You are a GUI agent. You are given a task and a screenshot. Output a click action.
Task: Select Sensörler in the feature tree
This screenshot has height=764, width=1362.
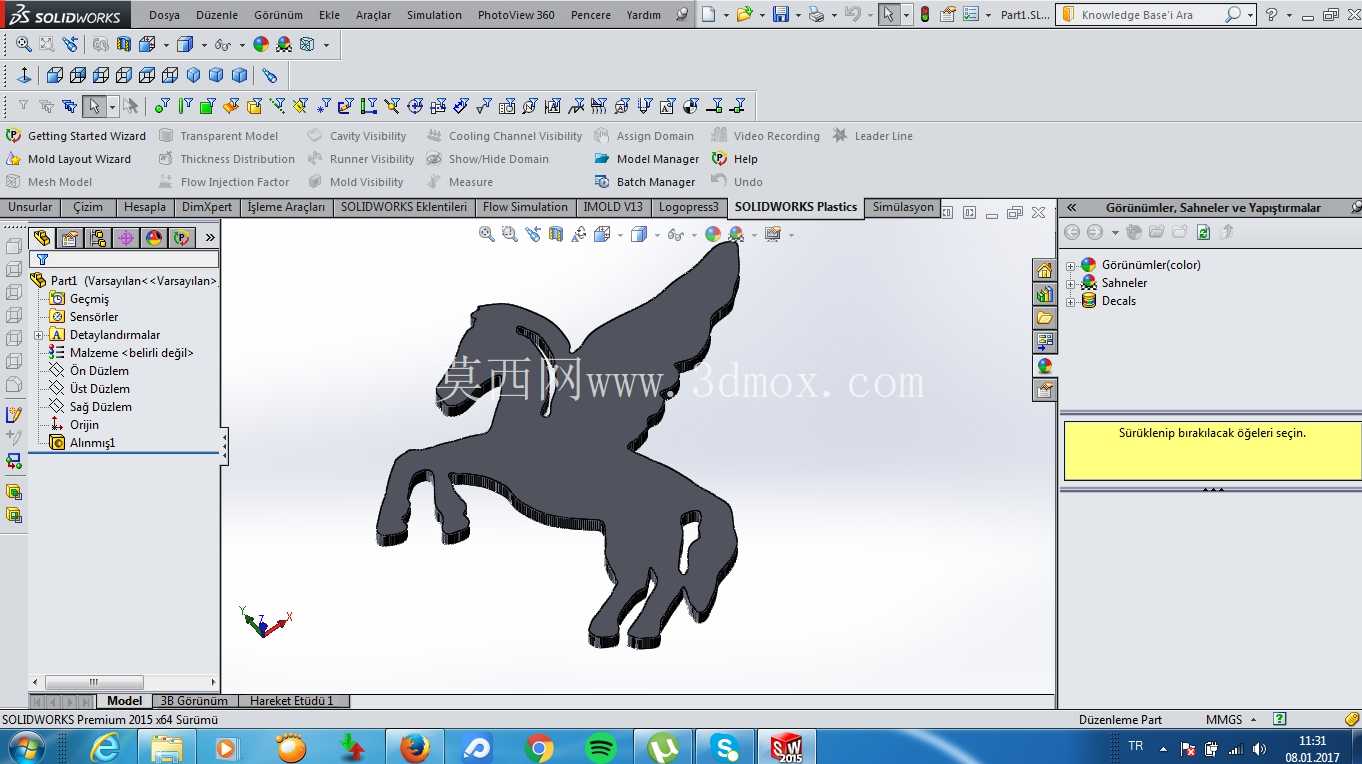point(84,317)
